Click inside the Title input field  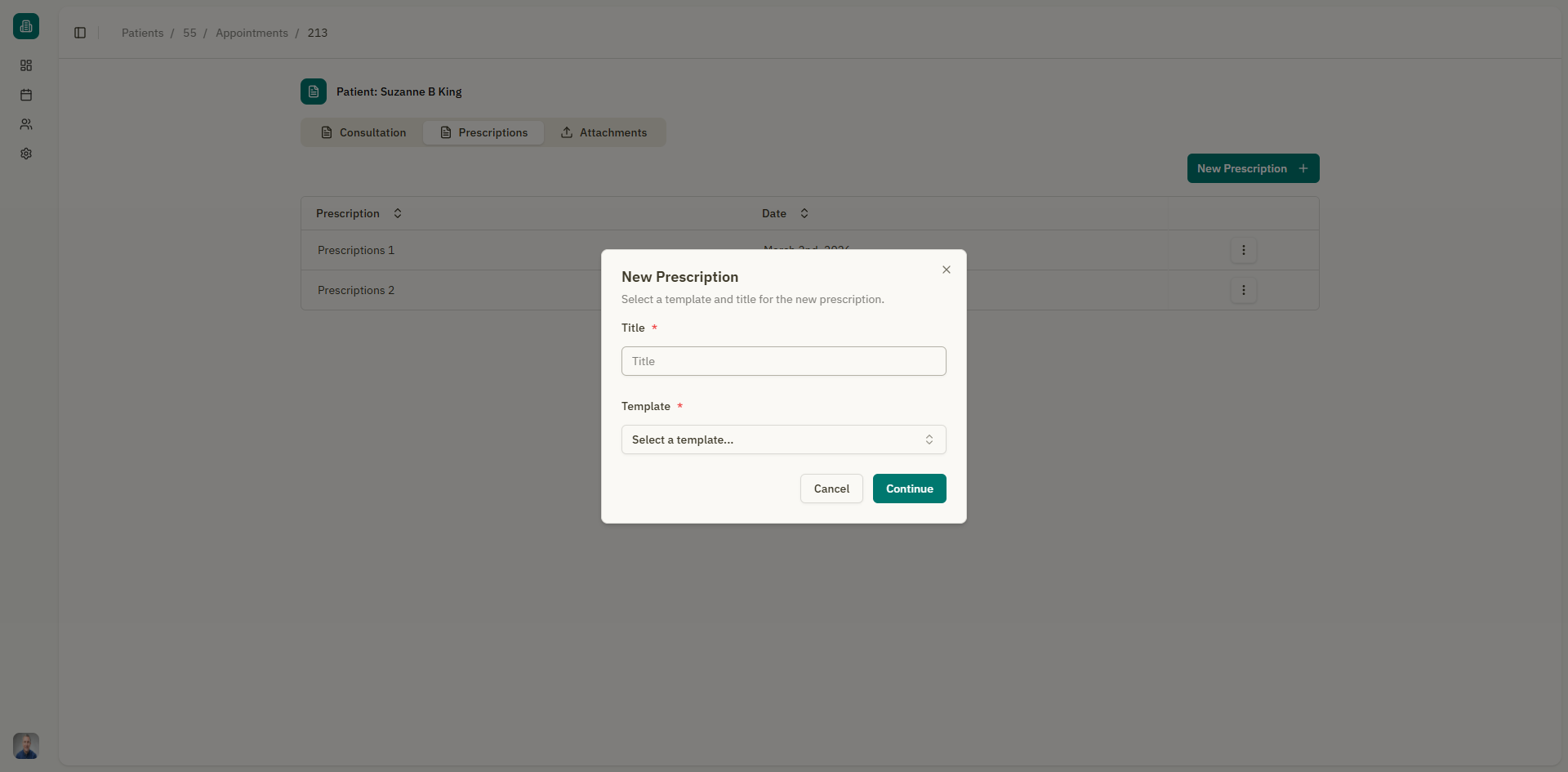[x=783, y=361]
